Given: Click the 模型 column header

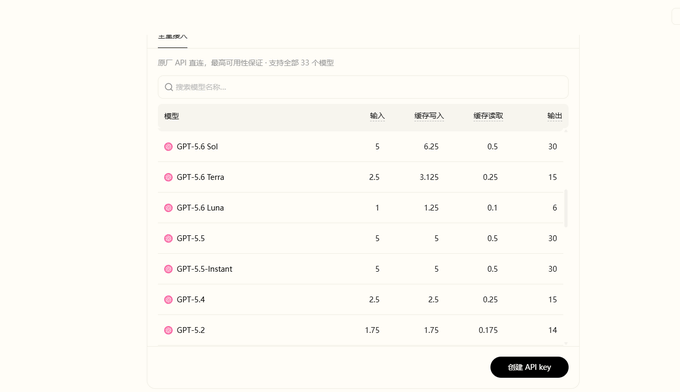Looking at the screenshot, I should 171,116.
